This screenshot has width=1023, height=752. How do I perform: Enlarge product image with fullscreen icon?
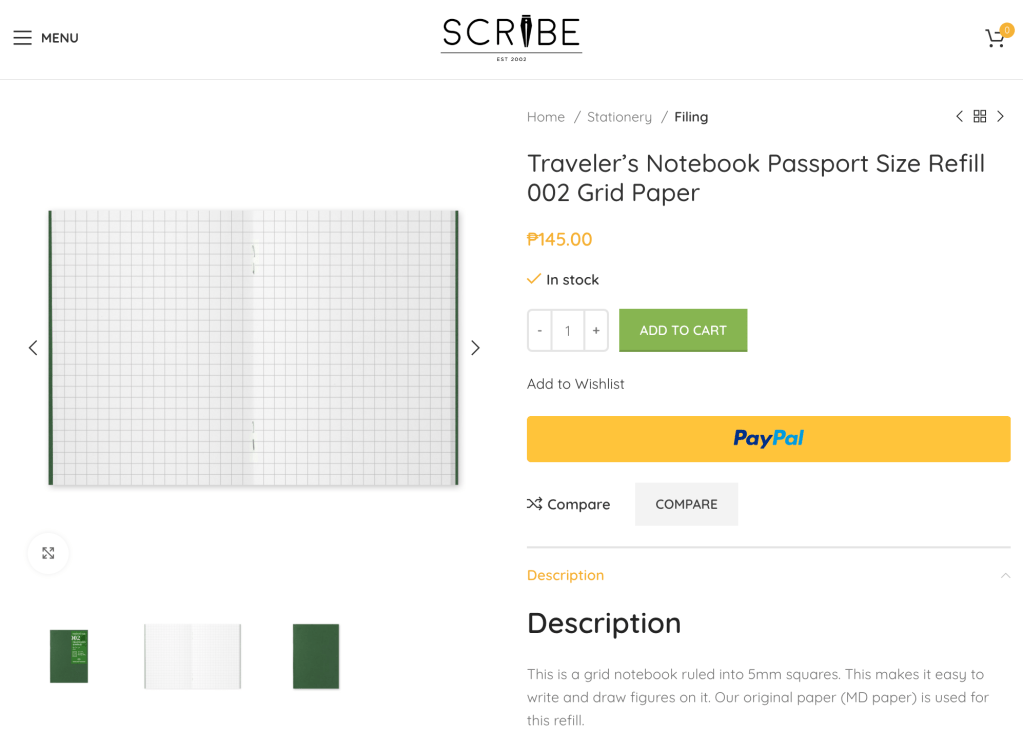pos(48,553)
